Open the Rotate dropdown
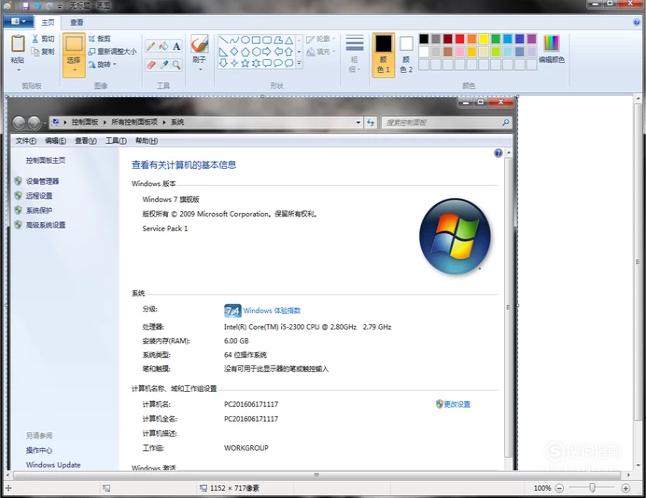This screenshot has width=646, height=498. (103, 64)
